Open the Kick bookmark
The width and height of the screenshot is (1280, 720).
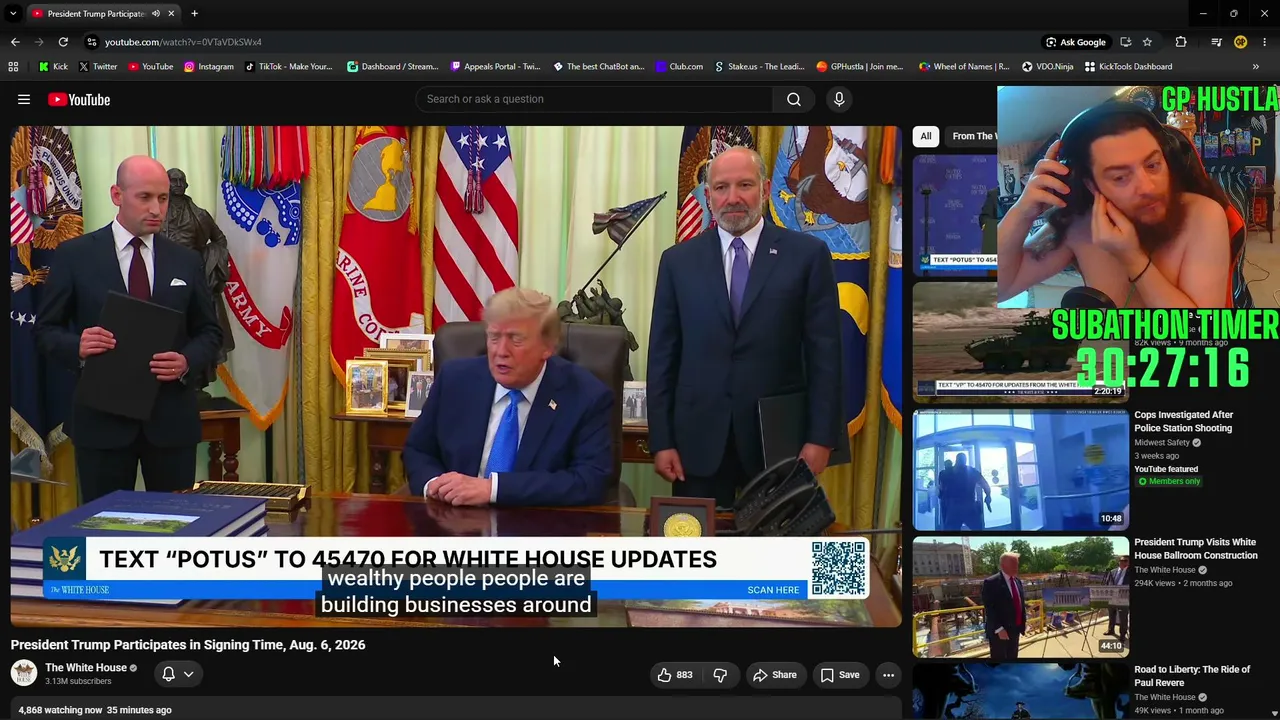pyautogui.click(x=53, y=67)
